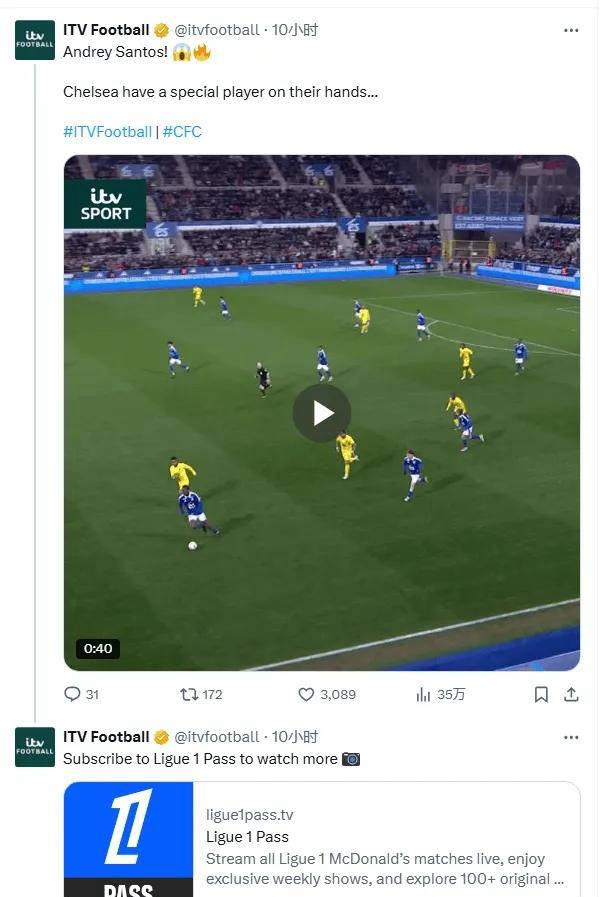Click @itvfootball handle in second tweet
606x897 pixels.
pyautogui.click(x=217, y=737)
